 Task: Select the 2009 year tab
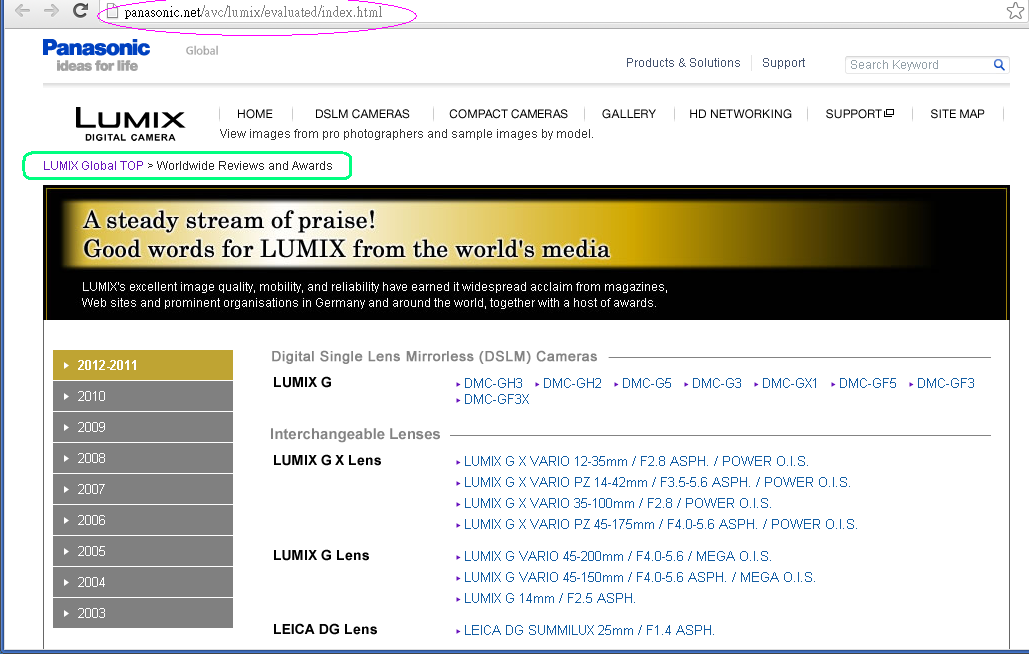(x=143, y=427)
